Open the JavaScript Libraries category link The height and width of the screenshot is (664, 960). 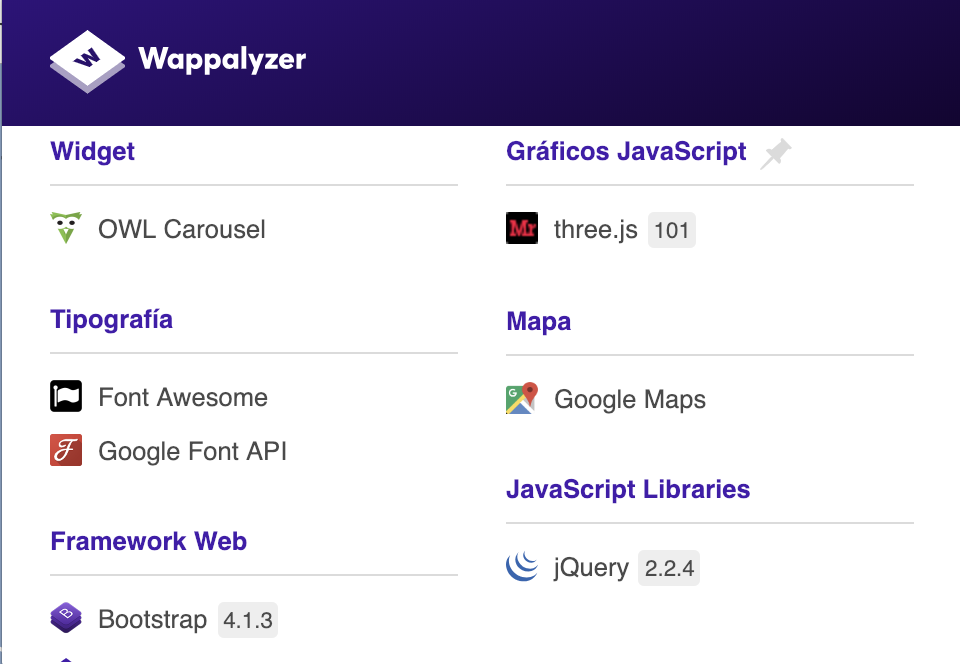pos(628,489)
